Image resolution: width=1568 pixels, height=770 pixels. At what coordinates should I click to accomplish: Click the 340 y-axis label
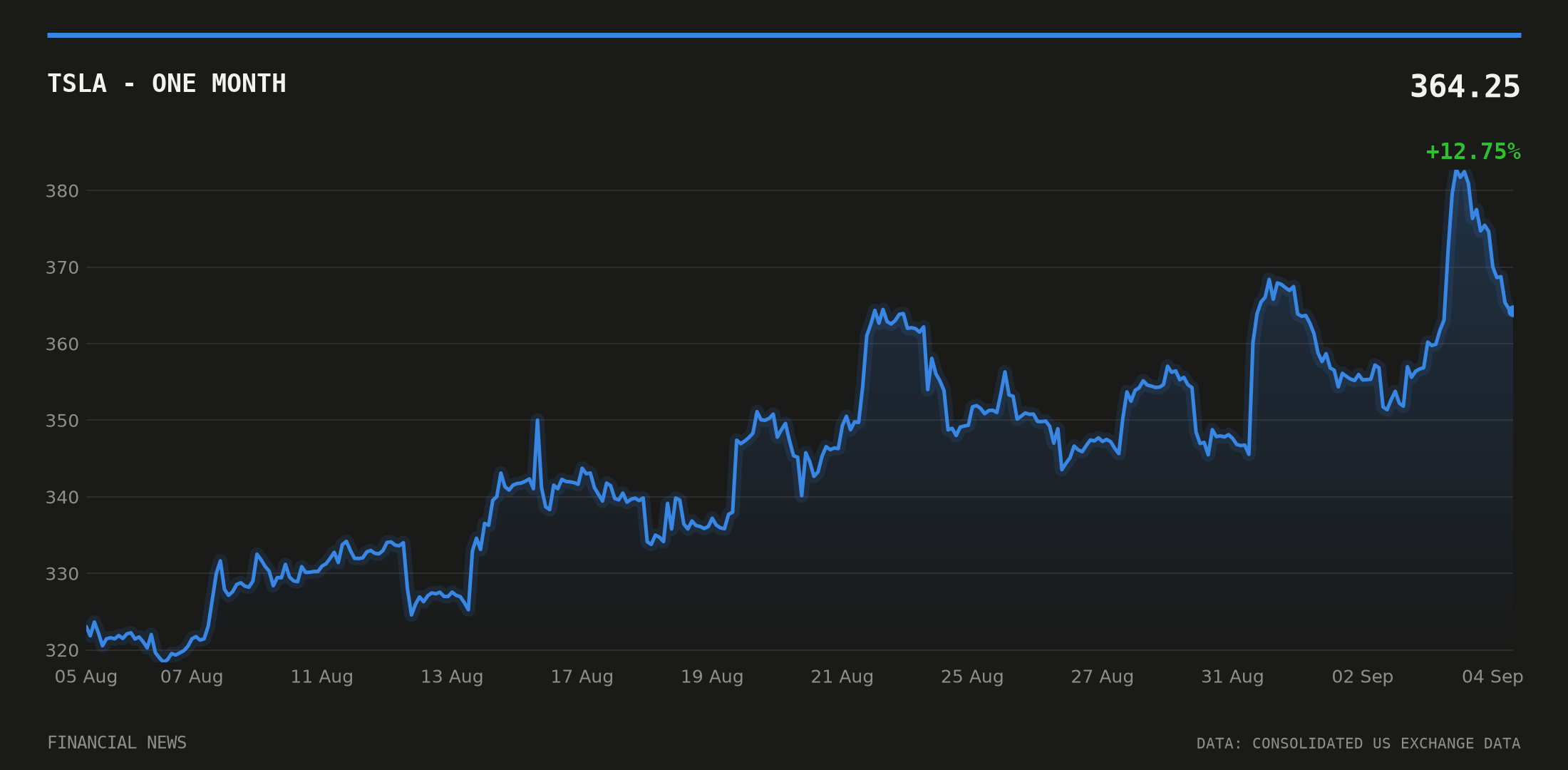click(62, 497)
